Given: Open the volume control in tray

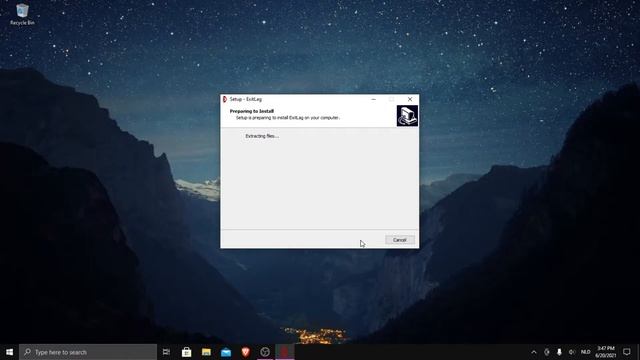Looking at the screenshot, I should click(572, 352).
